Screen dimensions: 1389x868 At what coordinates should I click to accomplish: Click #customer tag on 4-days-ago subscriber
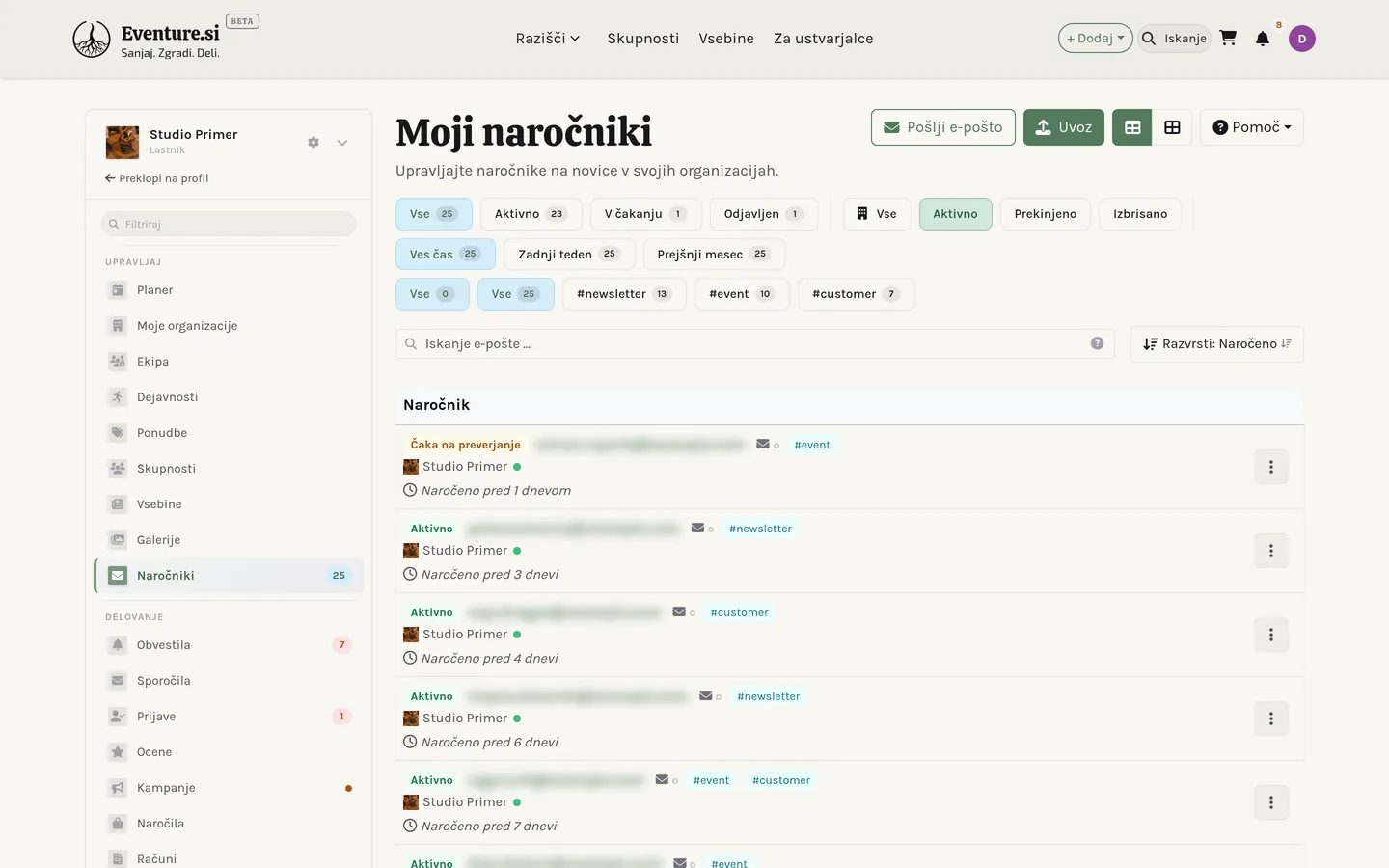click(740, 612)
